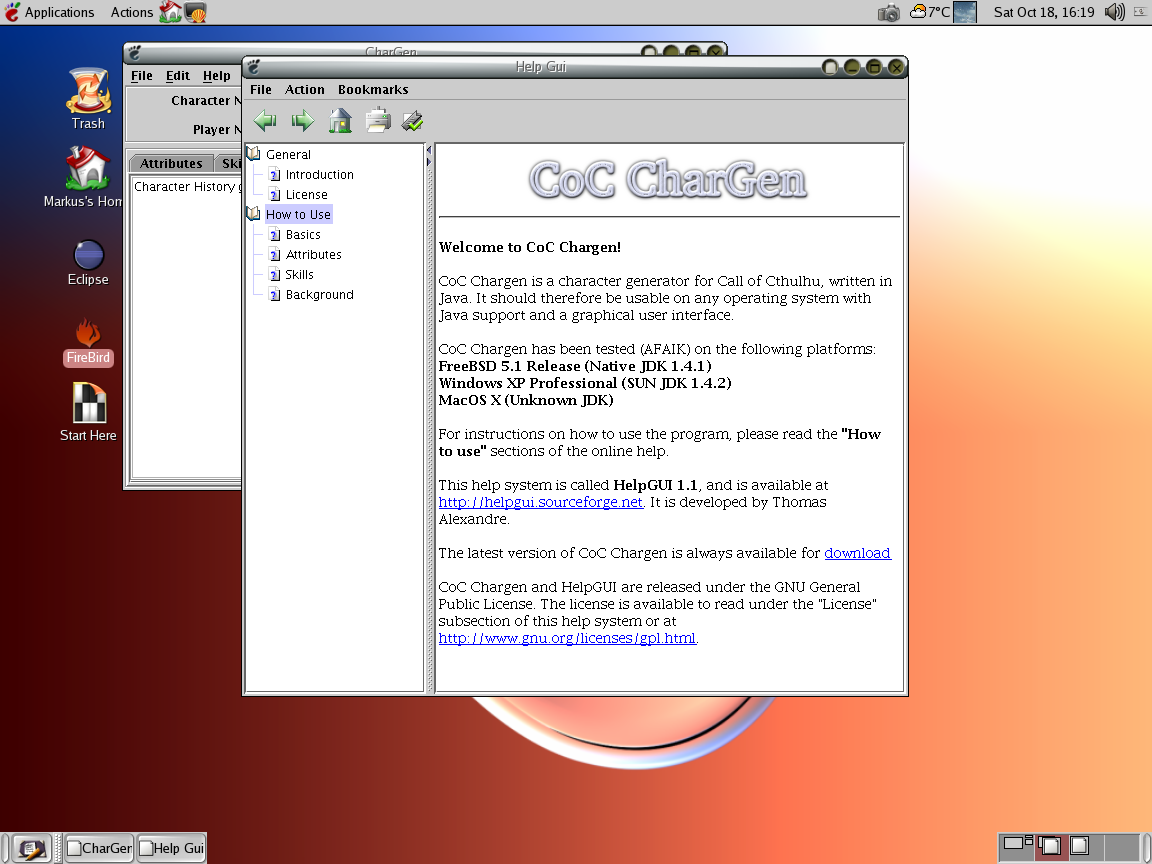Select the Introduction help topic
Viewport: 1152px width, 864px height.
[x=320, y=174]
